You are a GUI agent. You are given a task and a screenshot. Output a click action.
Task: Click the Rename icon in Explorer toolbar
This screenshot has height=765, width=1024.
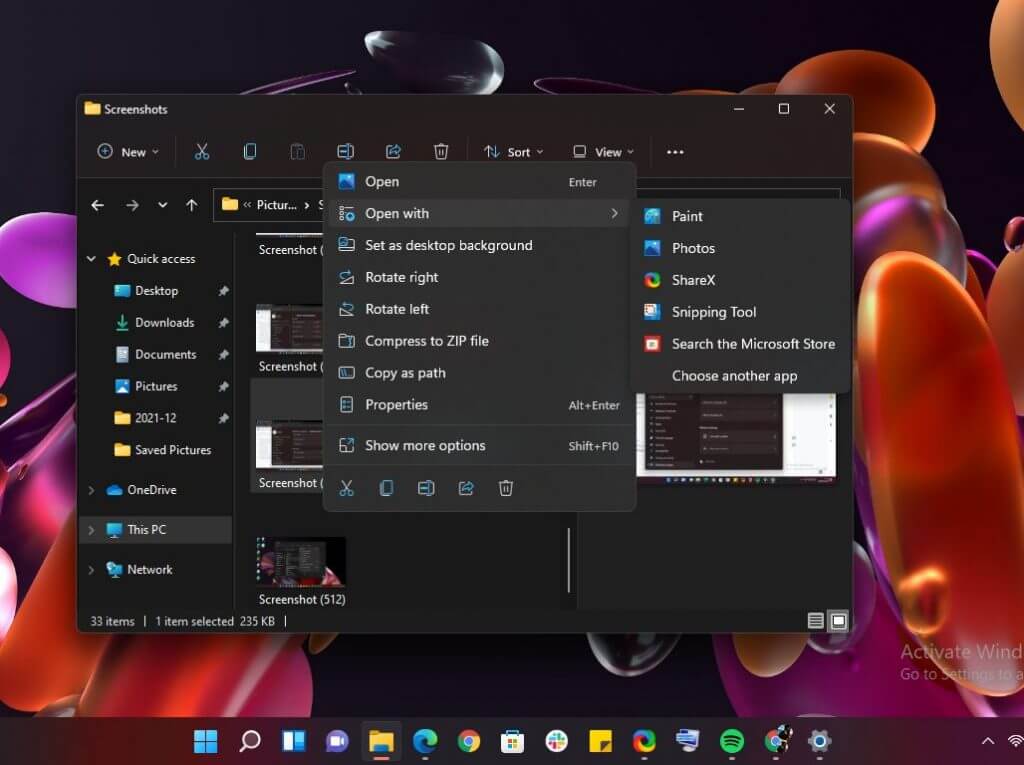(345, 152)
